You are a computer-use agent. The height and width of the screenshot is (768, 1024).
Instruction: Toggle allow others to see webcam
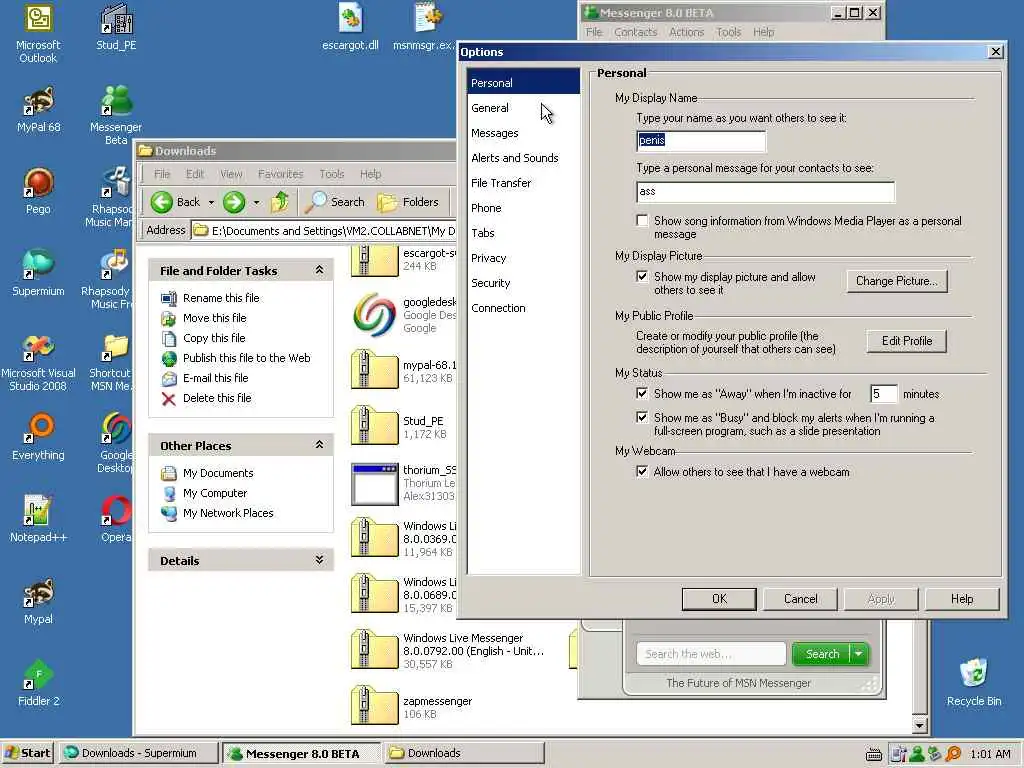[643, 471]
